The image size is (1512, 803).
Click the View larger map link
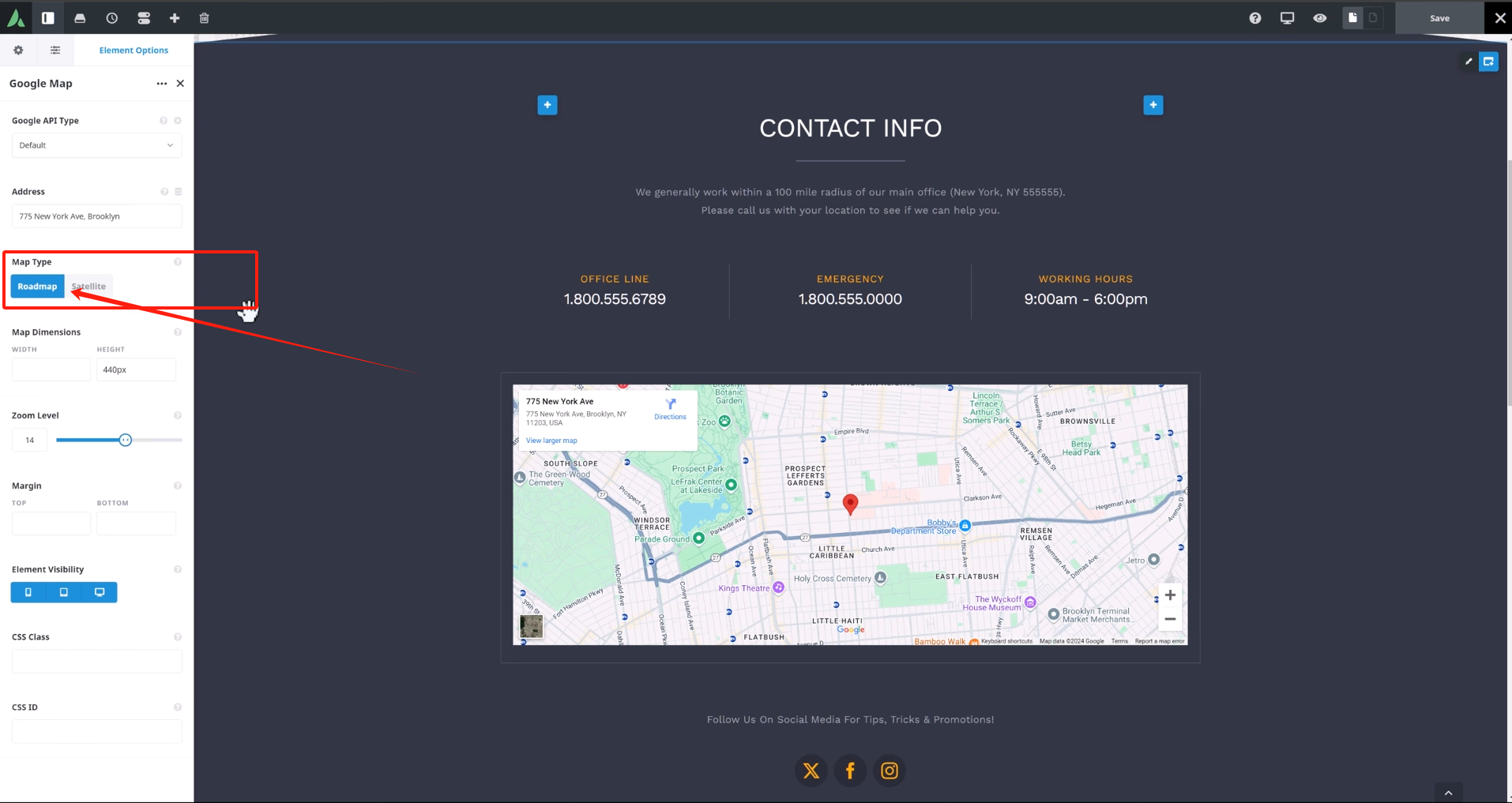click(x=551, y=441)
